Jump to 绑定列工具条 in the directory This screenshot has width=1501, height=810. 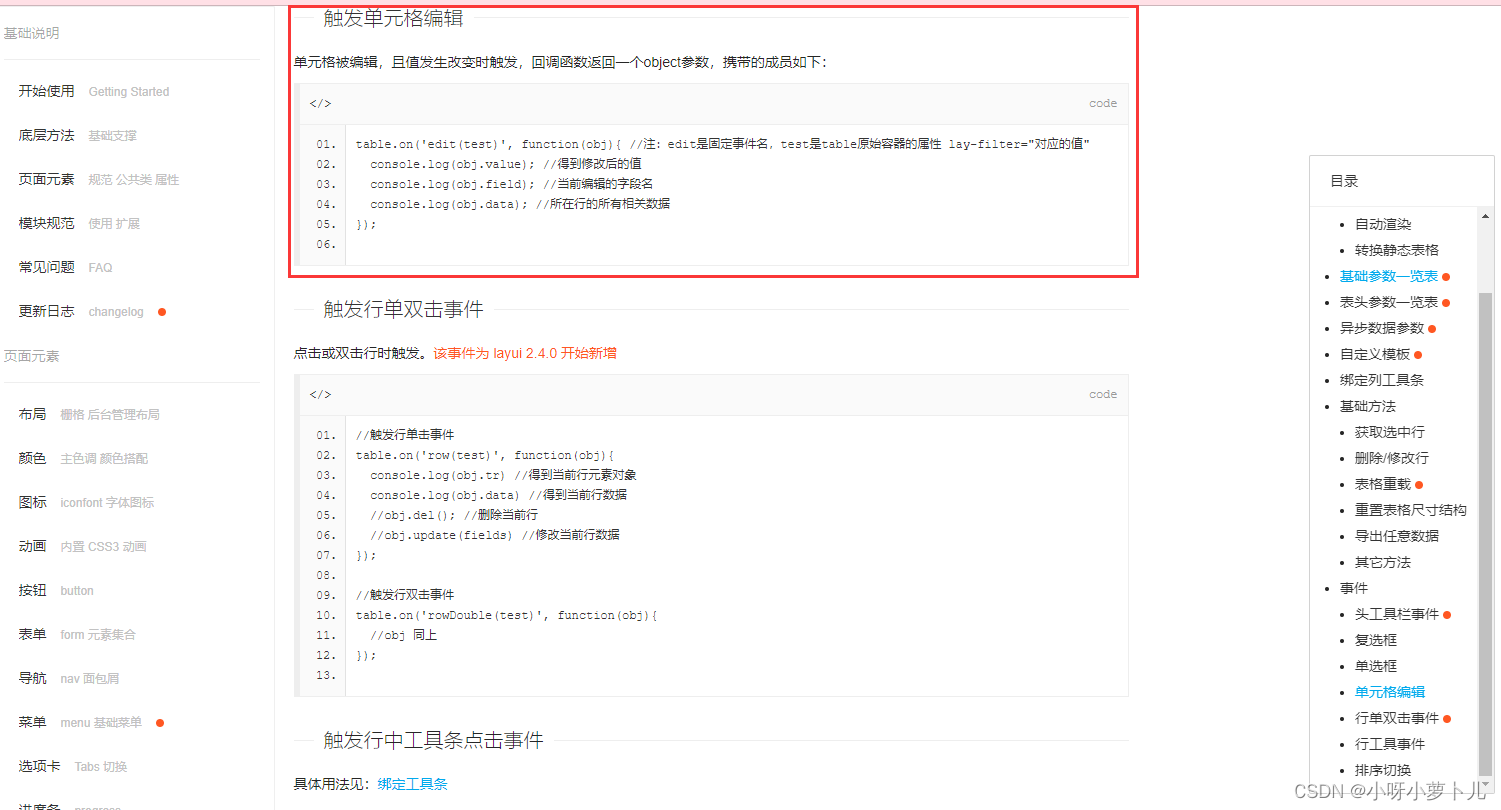pos(1382,380)
